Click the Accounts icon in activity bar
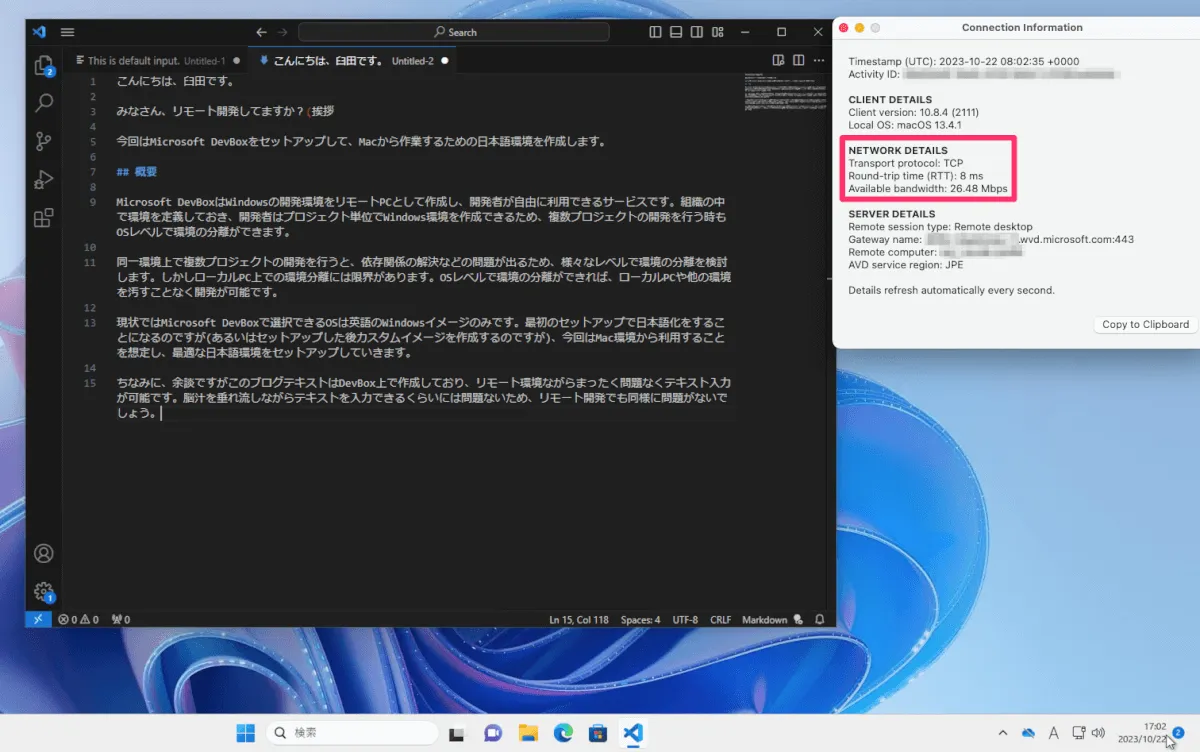The image size is (1200, 752). tap(43, 553)
